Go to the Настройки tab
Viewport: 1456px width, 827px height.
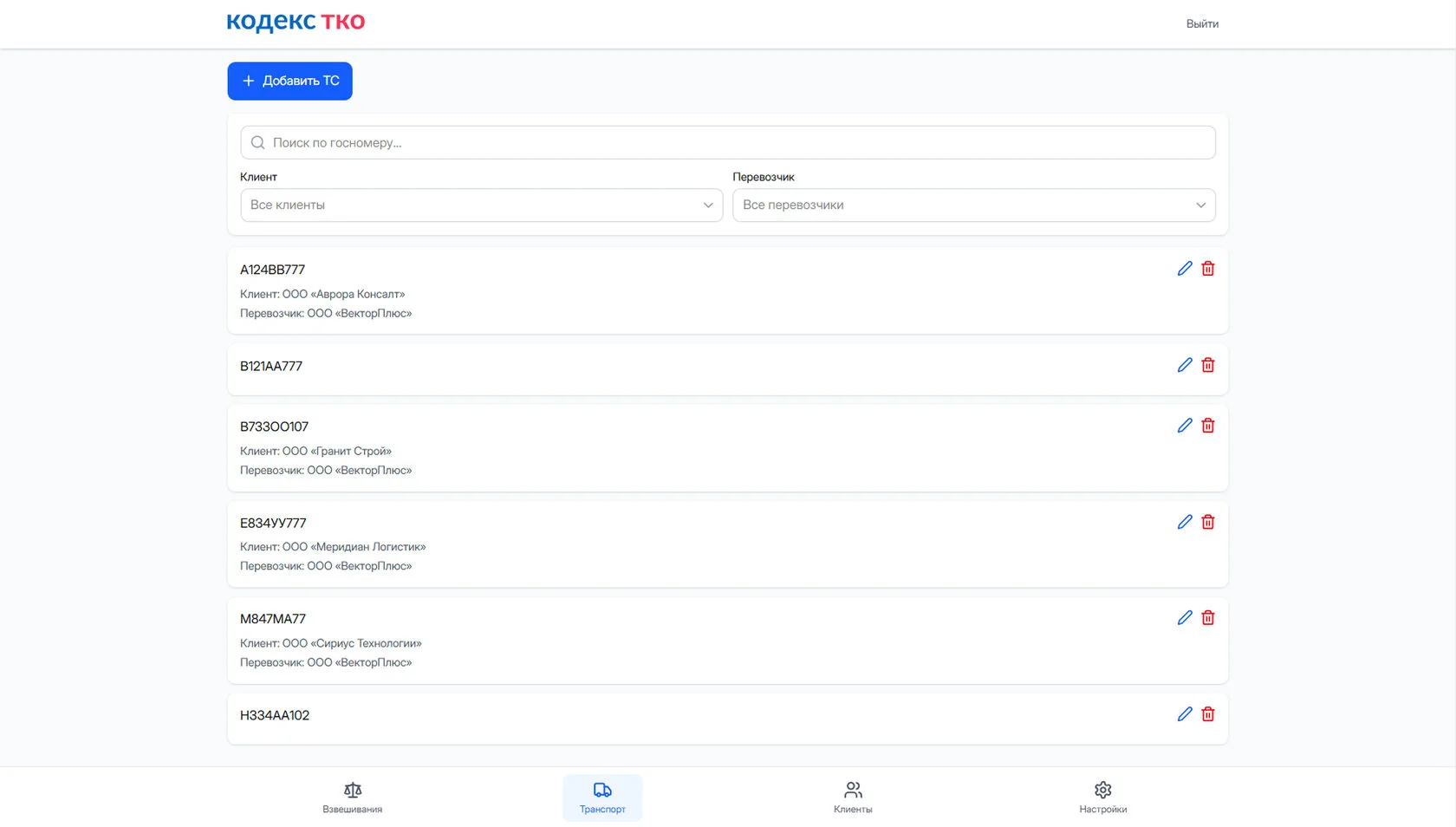[1103, 798]
